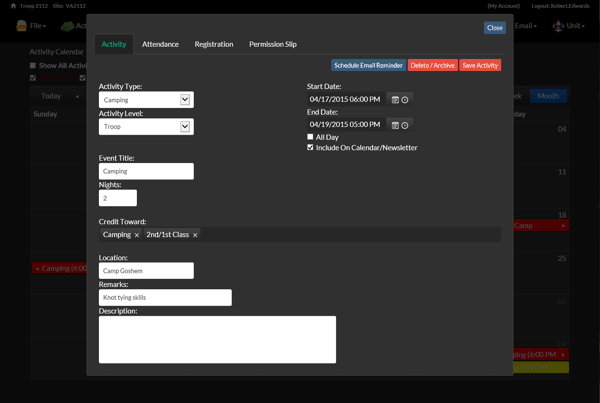Click the Save Activity button
The height and width of the screenshot is (403, 600).
pos(480,65)
